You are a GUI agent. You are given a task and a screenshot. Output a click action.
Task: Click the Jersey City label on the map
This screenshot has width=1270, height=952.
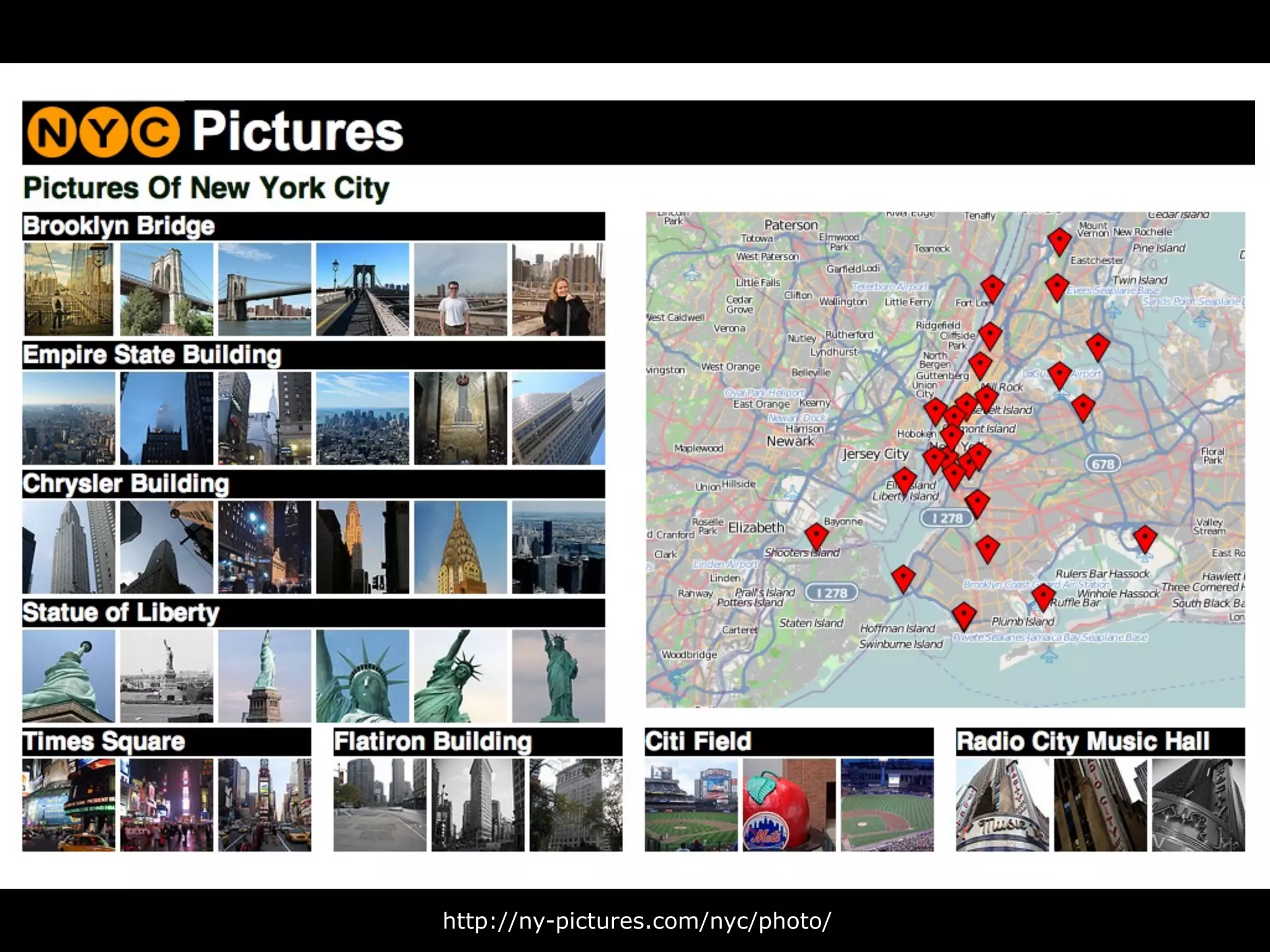coord(876,454)
